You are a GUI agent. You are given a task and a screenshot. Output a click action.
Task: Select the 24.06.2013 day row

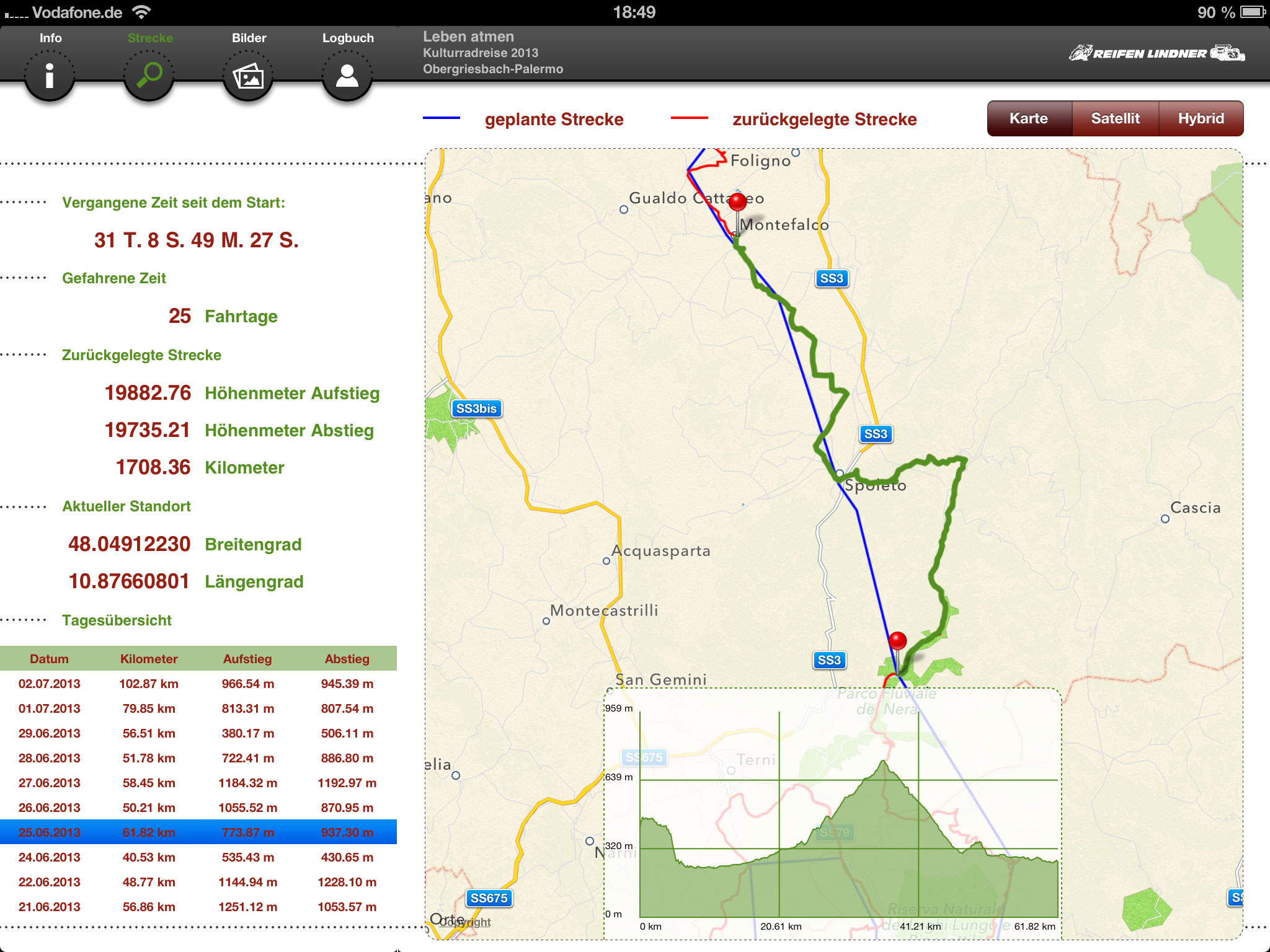(x=198, y=857)
